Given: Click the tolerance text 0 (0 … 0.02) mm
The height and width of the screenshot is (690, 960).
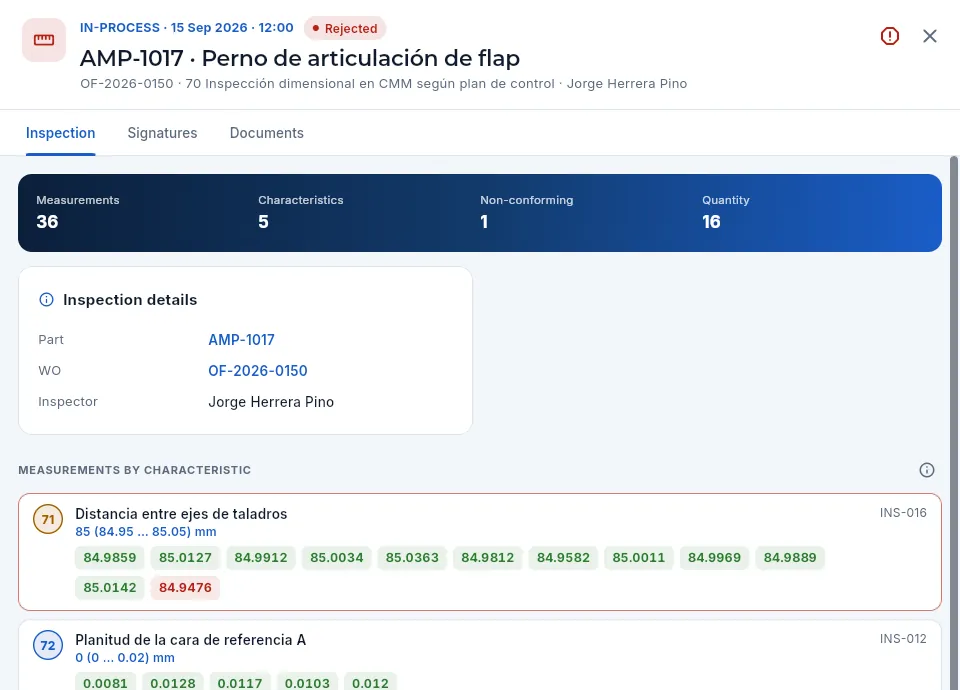Looking at the screenshot, I should click(x=125, y=658).
